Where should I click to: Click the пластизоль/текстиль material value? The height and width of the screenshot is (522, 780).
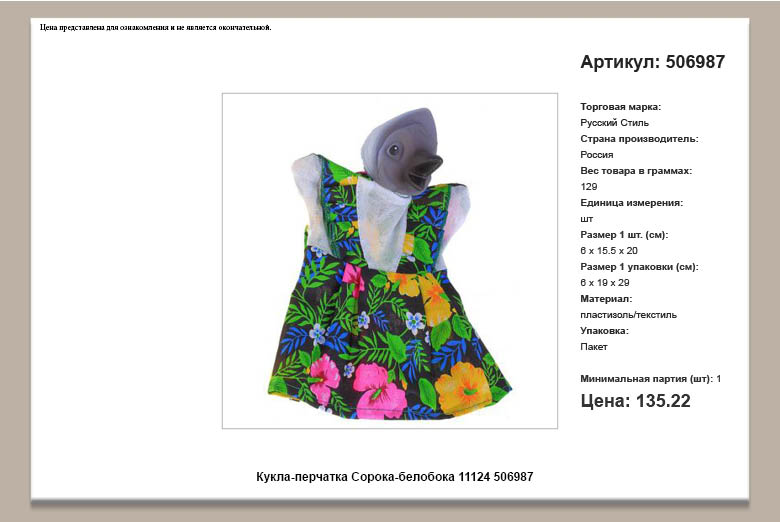(x=628, y=315)
